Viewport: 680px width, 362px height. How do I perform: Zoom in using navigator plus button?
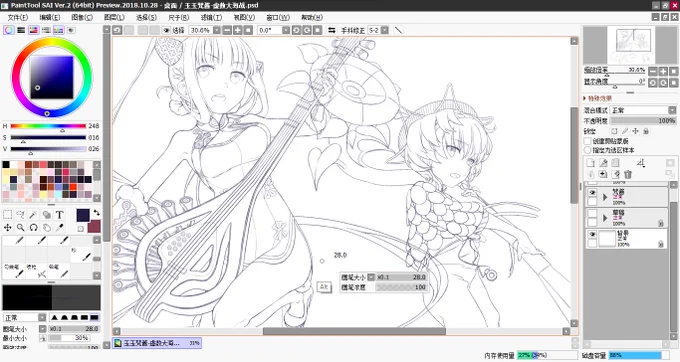tap(663, 71)
